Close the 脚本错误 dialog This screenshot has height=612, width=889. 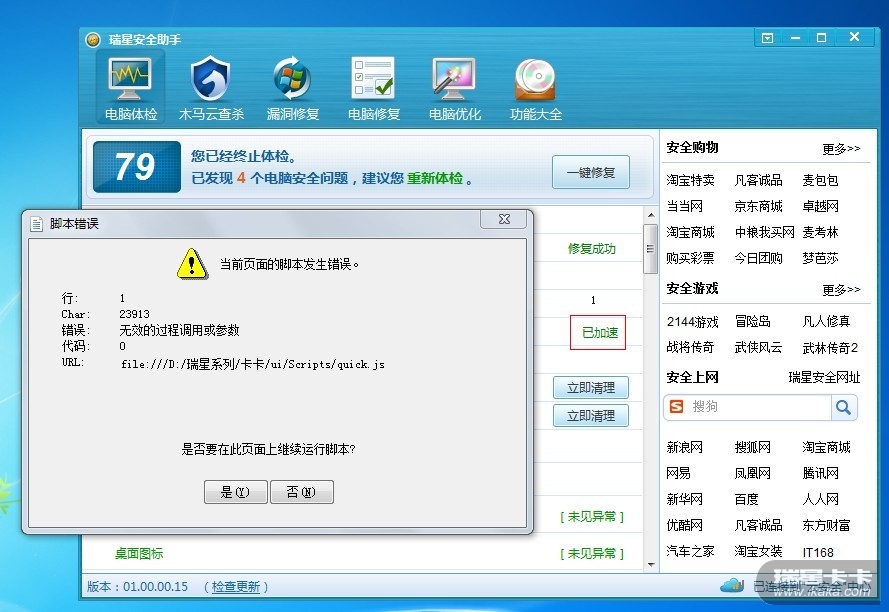(x=504, y=219)
